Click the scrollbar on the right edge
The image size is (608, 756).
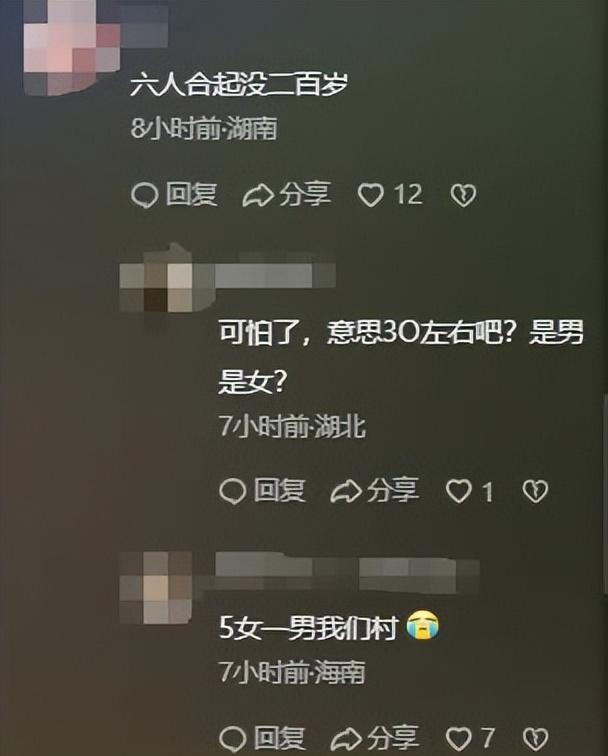[x=606, y=494]
